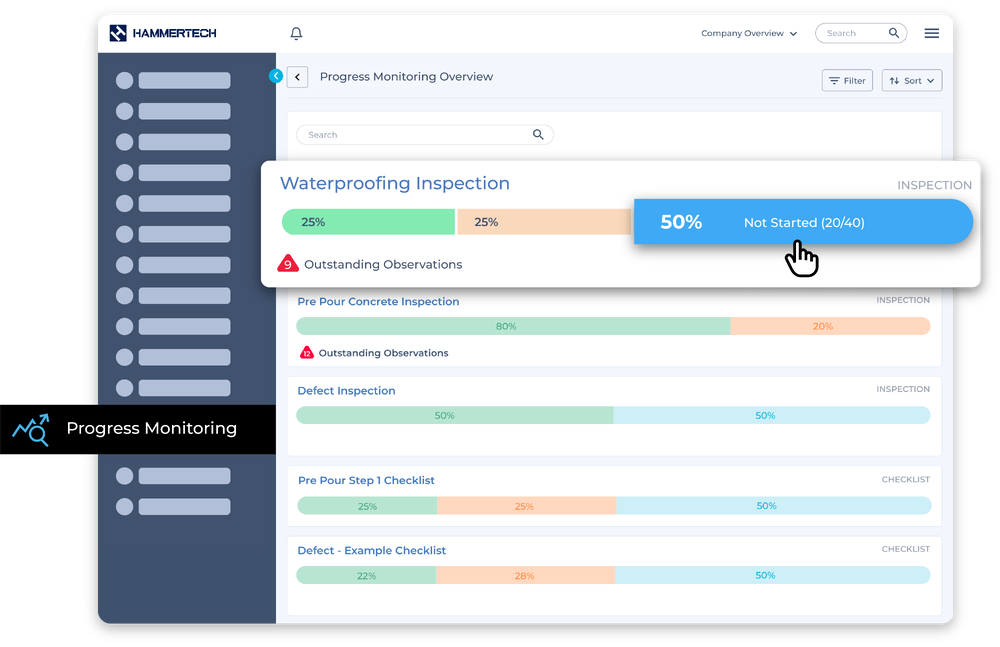Open Pre Pour Step 1 Checklist
The height and width of the screenshot is (647, 1000).
point(366,481)
